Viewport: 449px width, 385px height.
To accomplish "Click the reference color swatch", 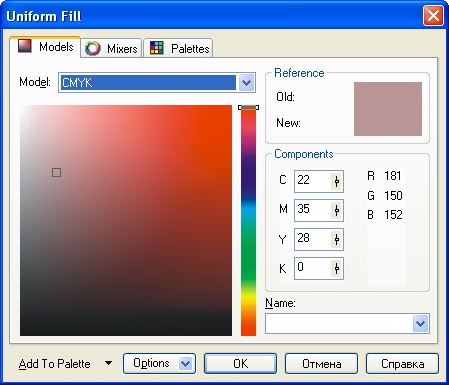I will pyautogui.click(x=388, y=109).
